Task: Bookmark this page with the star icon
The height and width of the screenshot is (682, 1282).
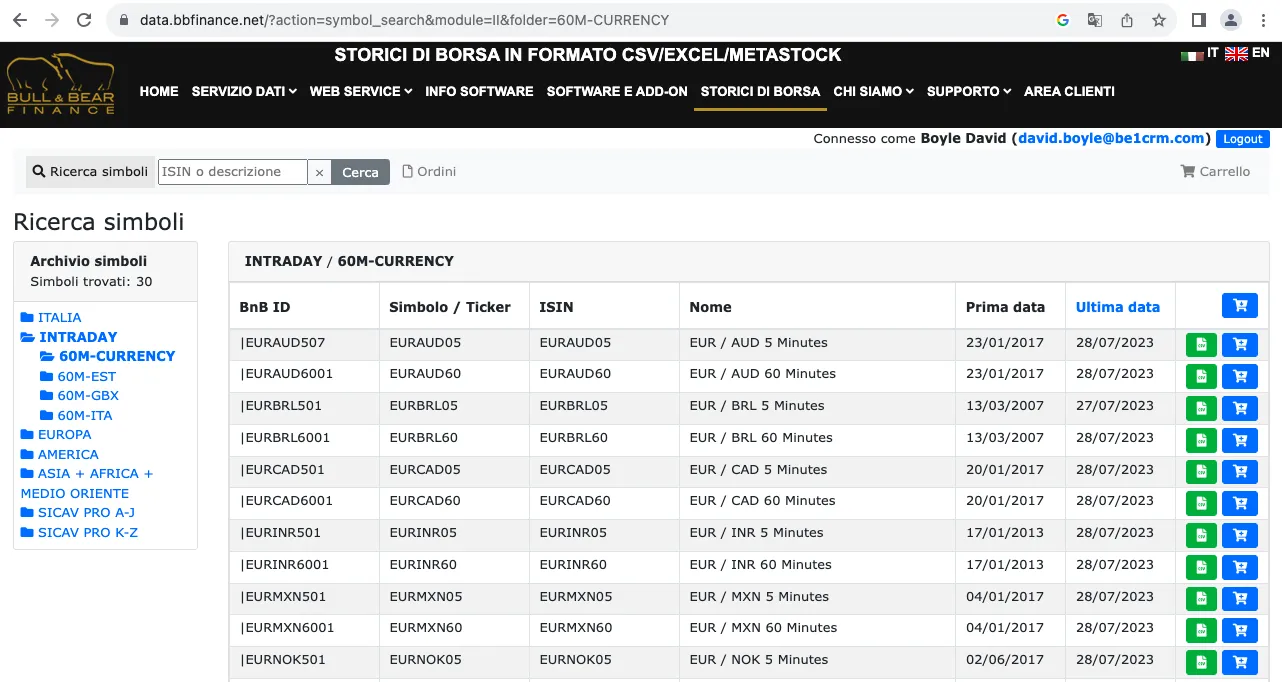Action: coord(1159,20)
